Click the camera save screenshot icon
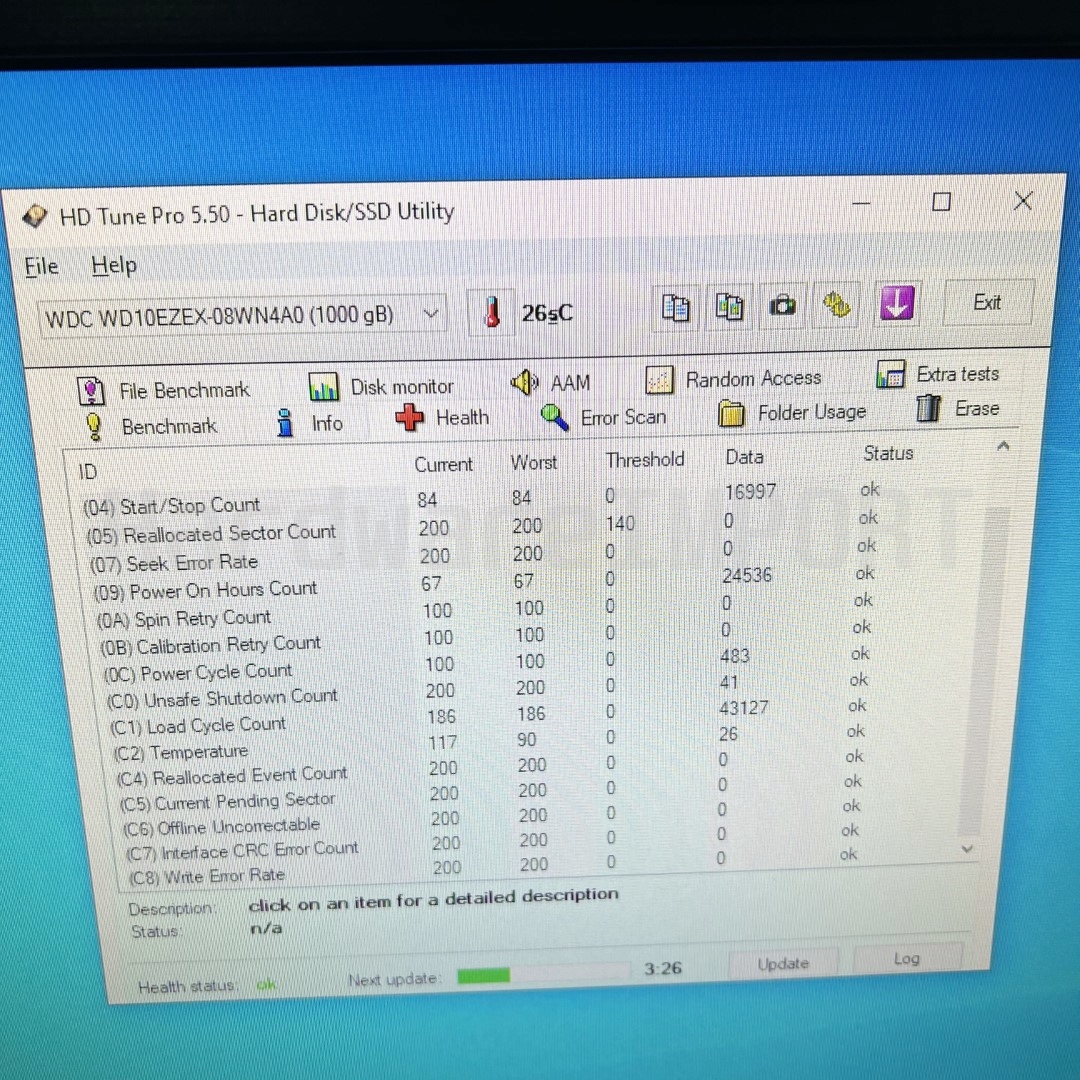Image resolution: width=1080 pixels, height=1080 pixels. coord(783,306)
